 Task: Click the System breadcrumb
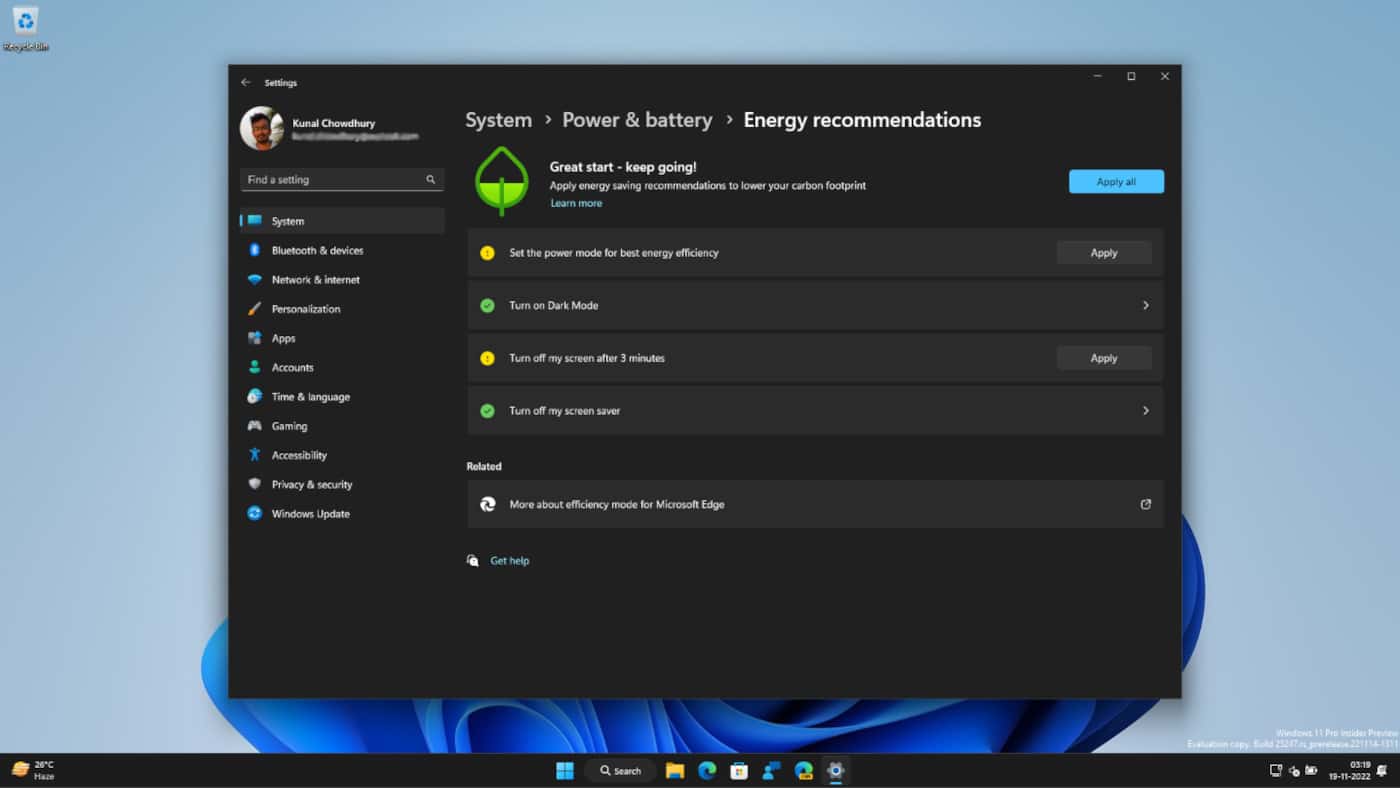pos(498,120)
